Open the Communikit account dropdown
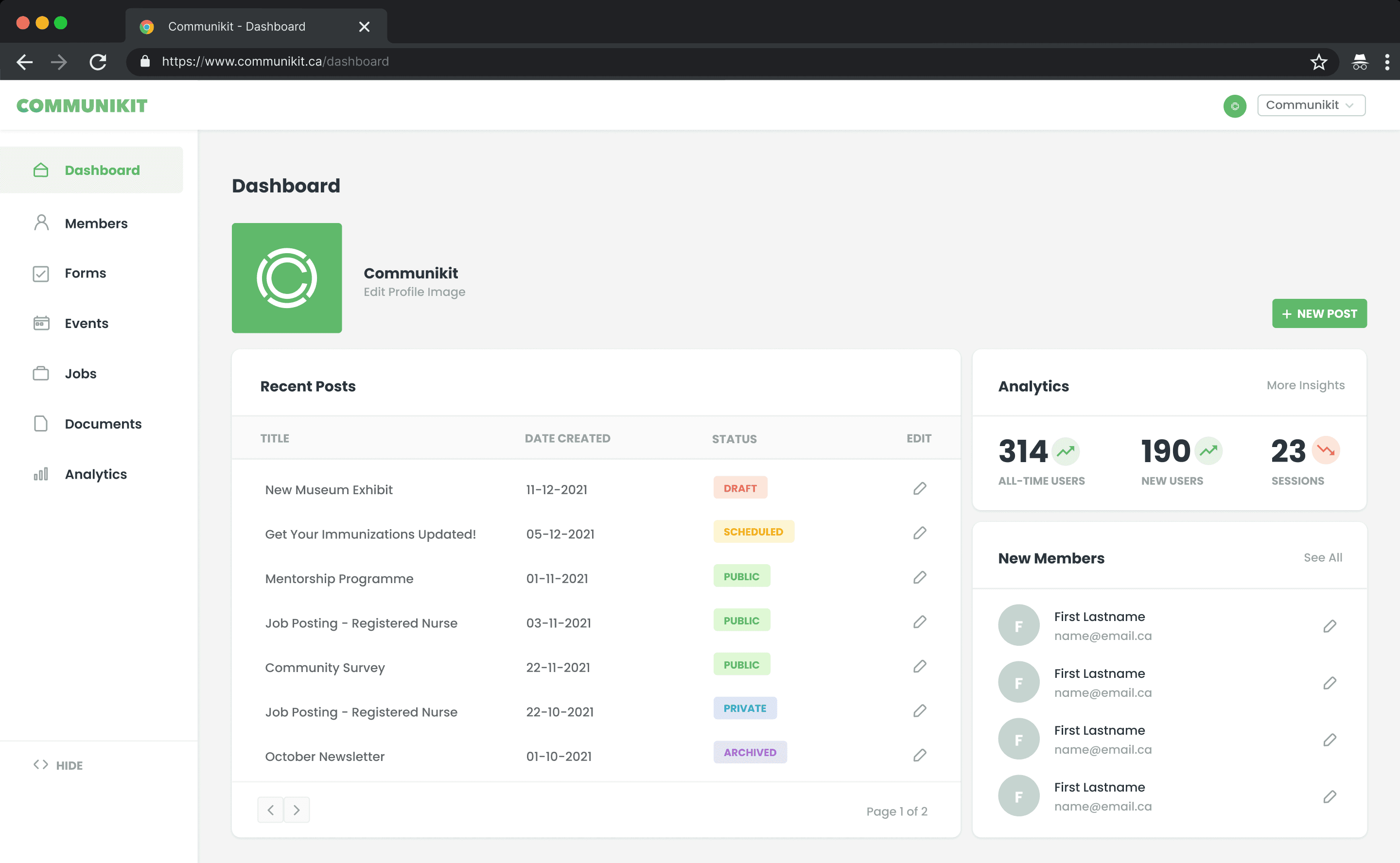 click(1311, 105)
